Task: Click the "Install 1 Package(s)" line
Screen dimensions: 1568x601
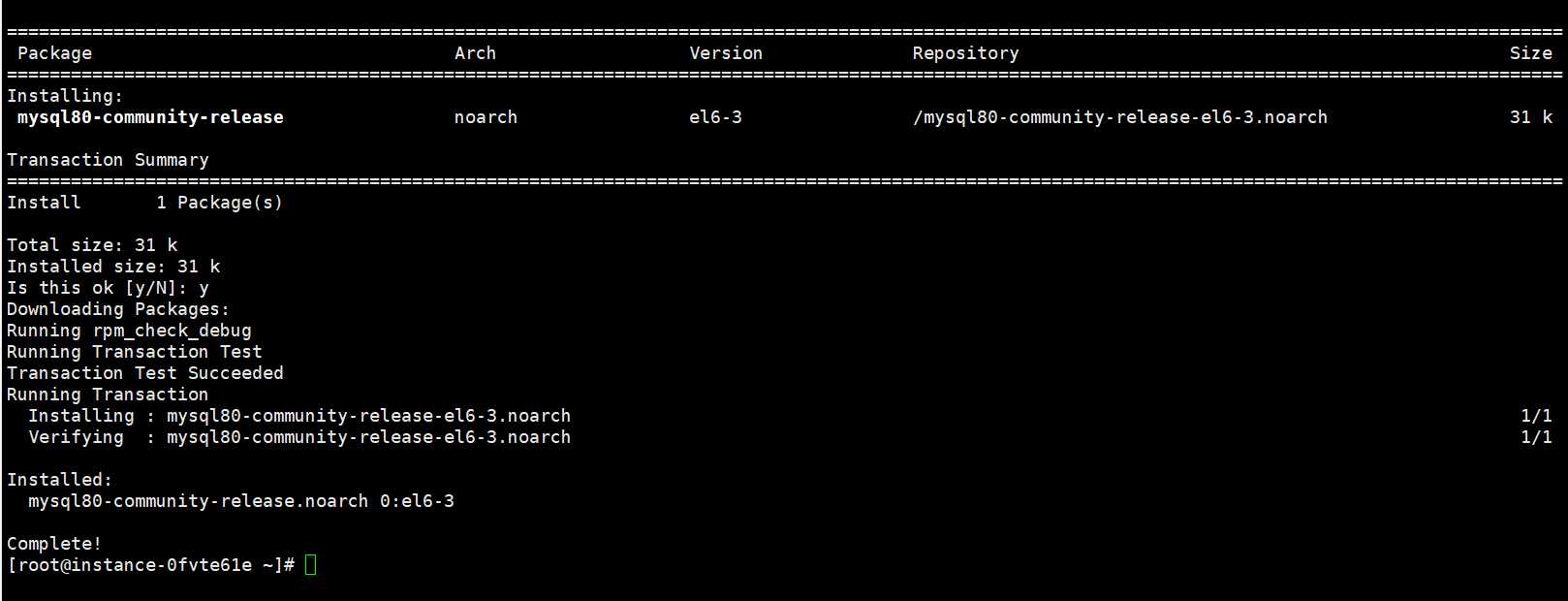Action: click(x=144, y=203)
